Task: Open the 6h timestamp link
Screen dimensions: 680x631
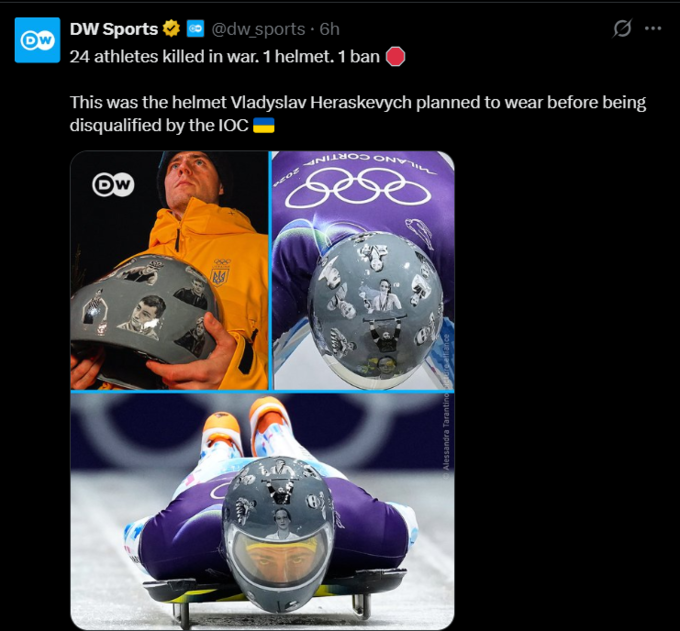Action: [330, 29]
